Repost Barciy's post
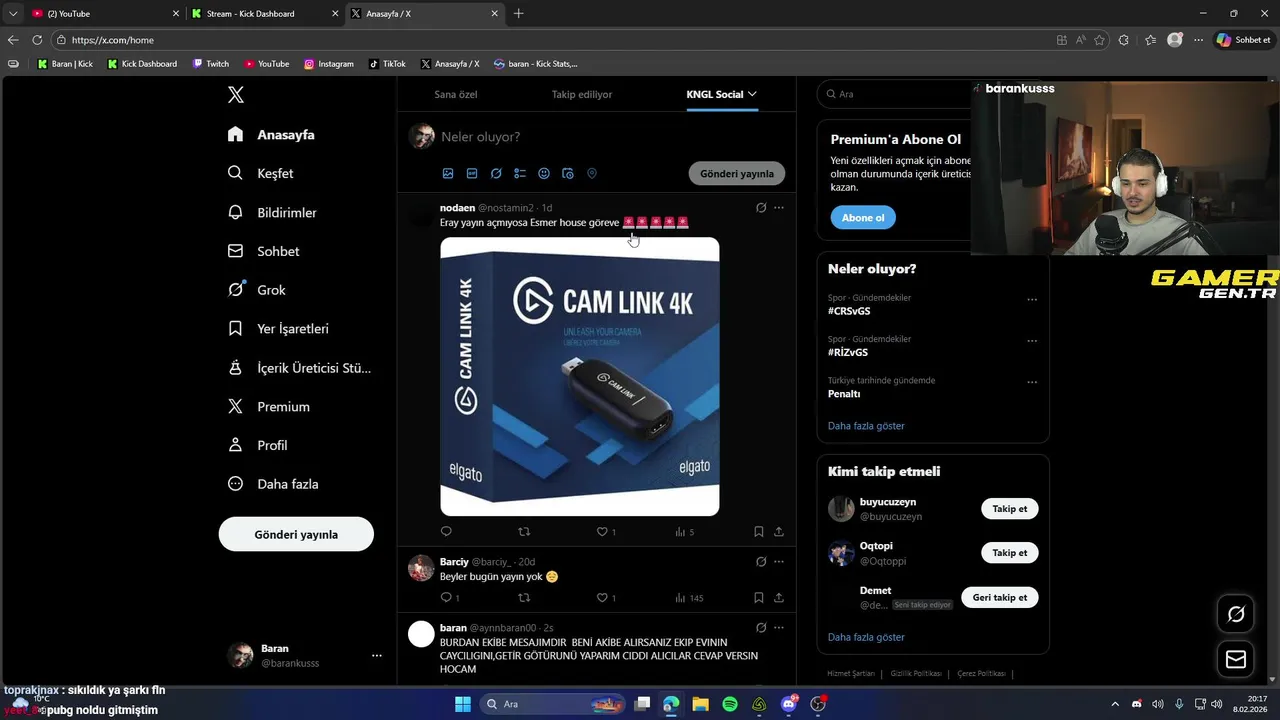The image size is (1280, 720). pyautogui.click(x=524, y=597)
